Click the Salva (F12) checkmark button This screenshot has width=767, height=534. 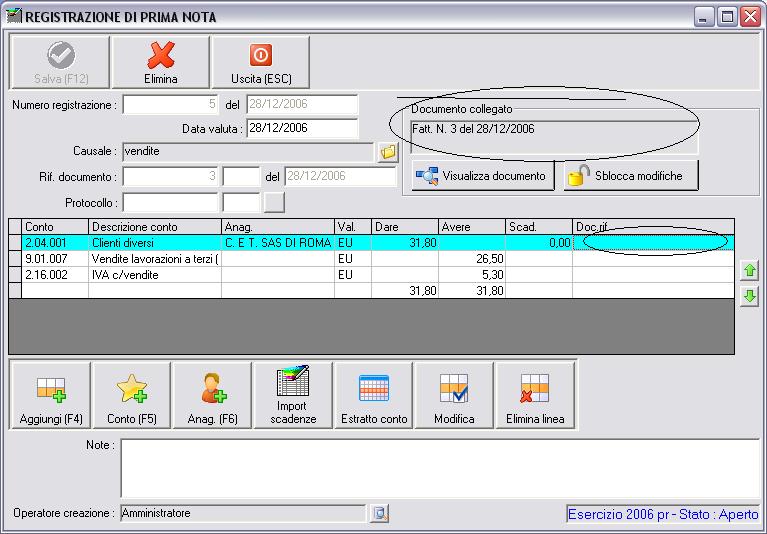pos(60,62)
